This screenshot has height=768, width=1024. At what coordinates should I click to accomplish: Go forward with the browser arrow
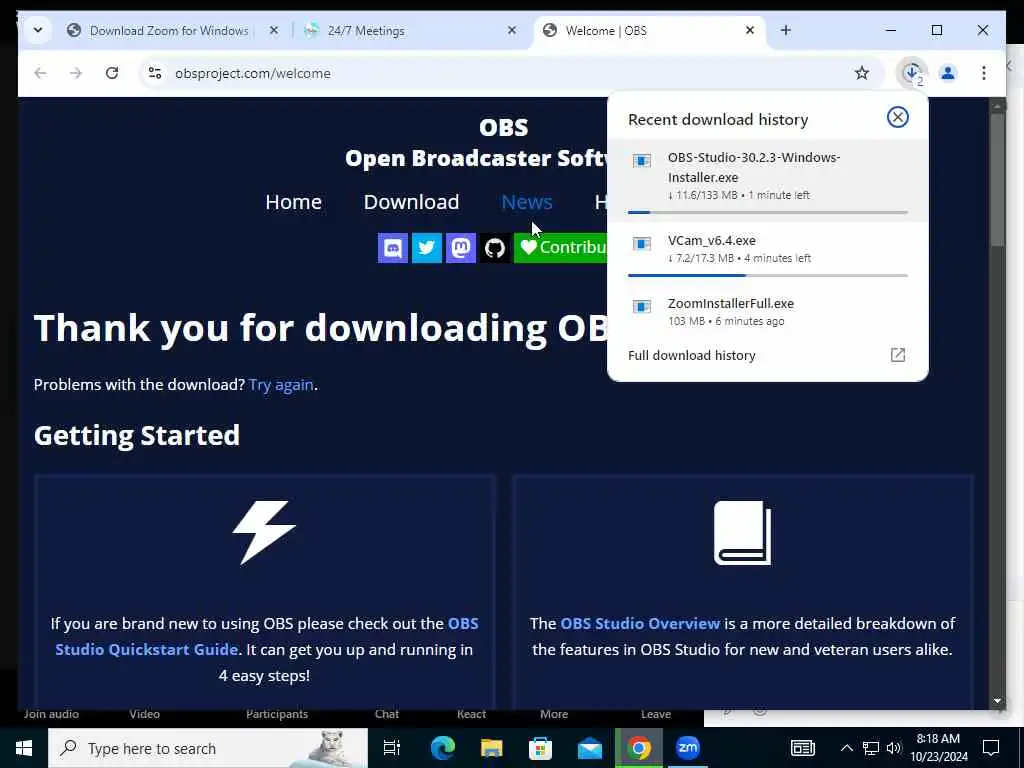coord(76,73)
